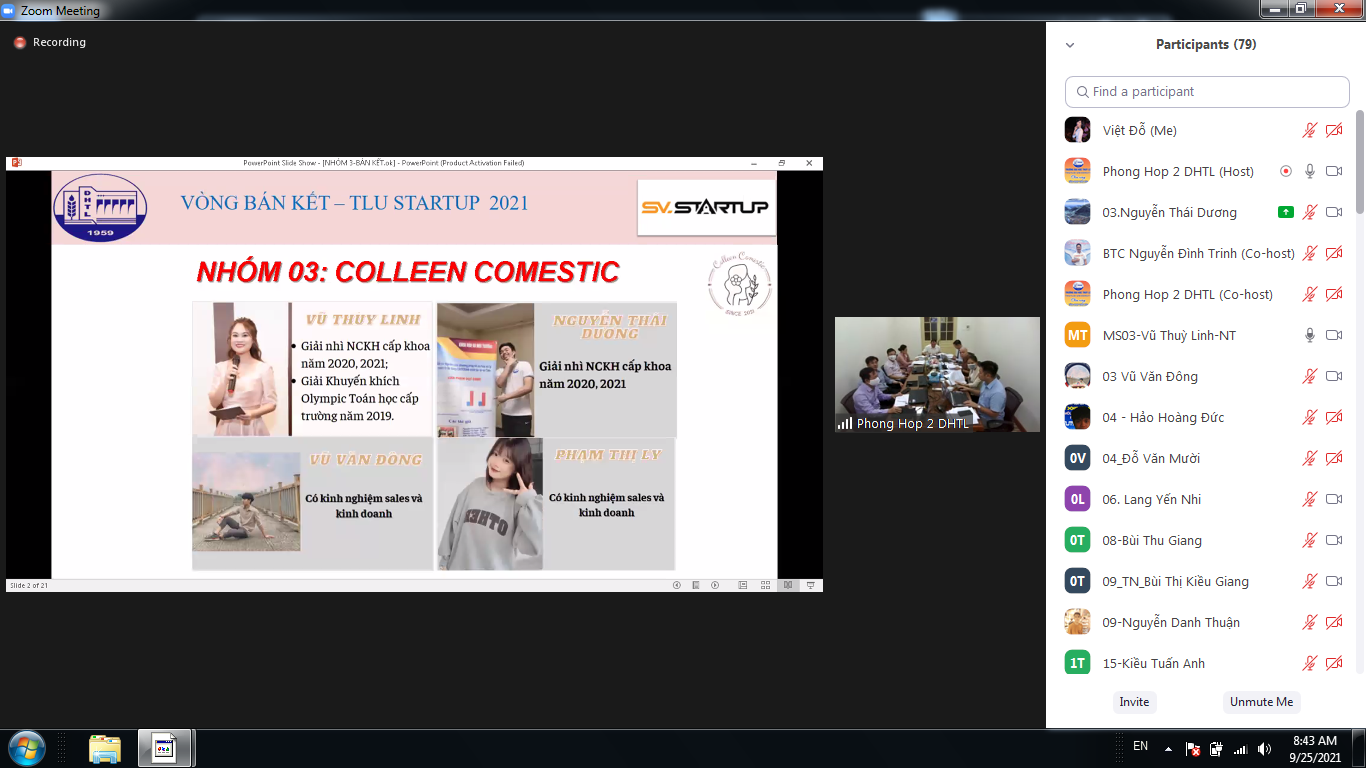
Task: Switch to Slide Sorter view icon
Action: tap(766, 585)
